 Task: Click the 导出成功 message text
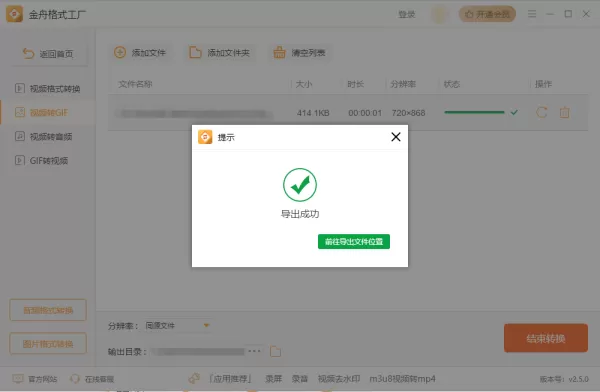[300, 214]
